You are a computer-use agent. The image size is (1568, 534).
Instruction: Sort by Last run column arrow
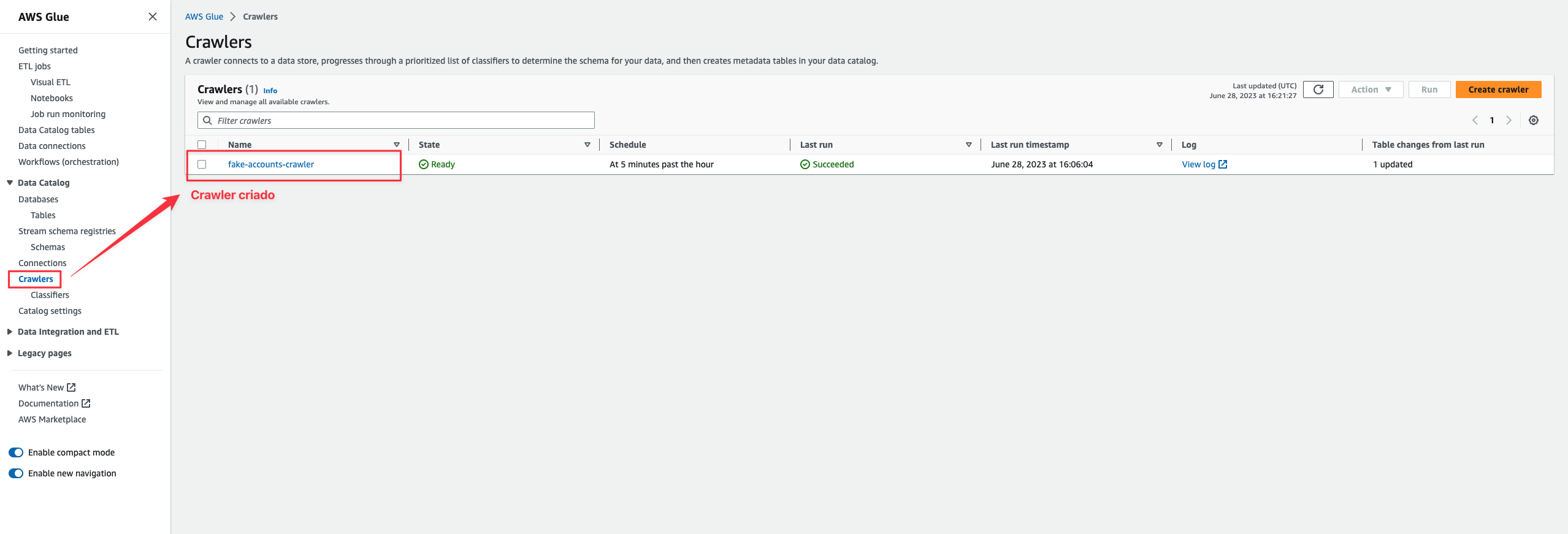pos(969,145)
